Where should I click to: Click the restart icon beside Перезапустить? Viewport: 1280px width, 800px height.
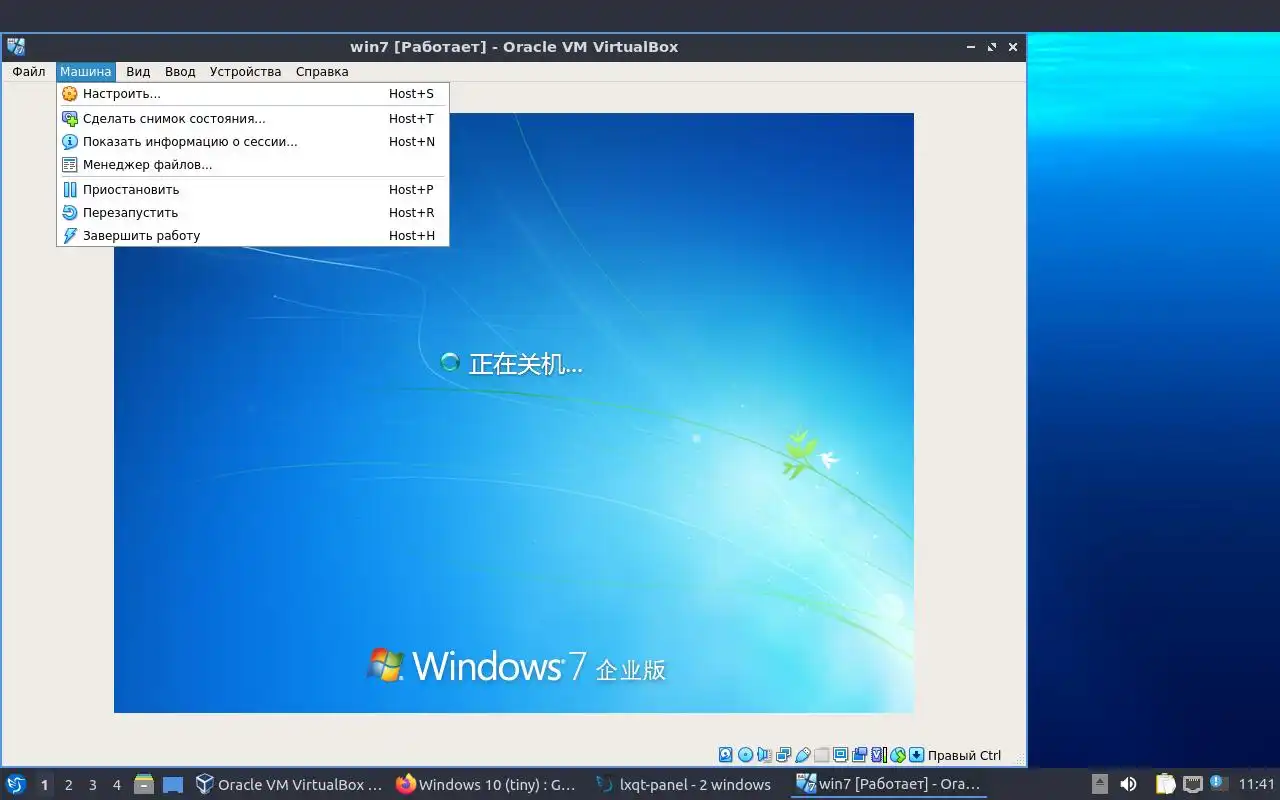(69, 212)
